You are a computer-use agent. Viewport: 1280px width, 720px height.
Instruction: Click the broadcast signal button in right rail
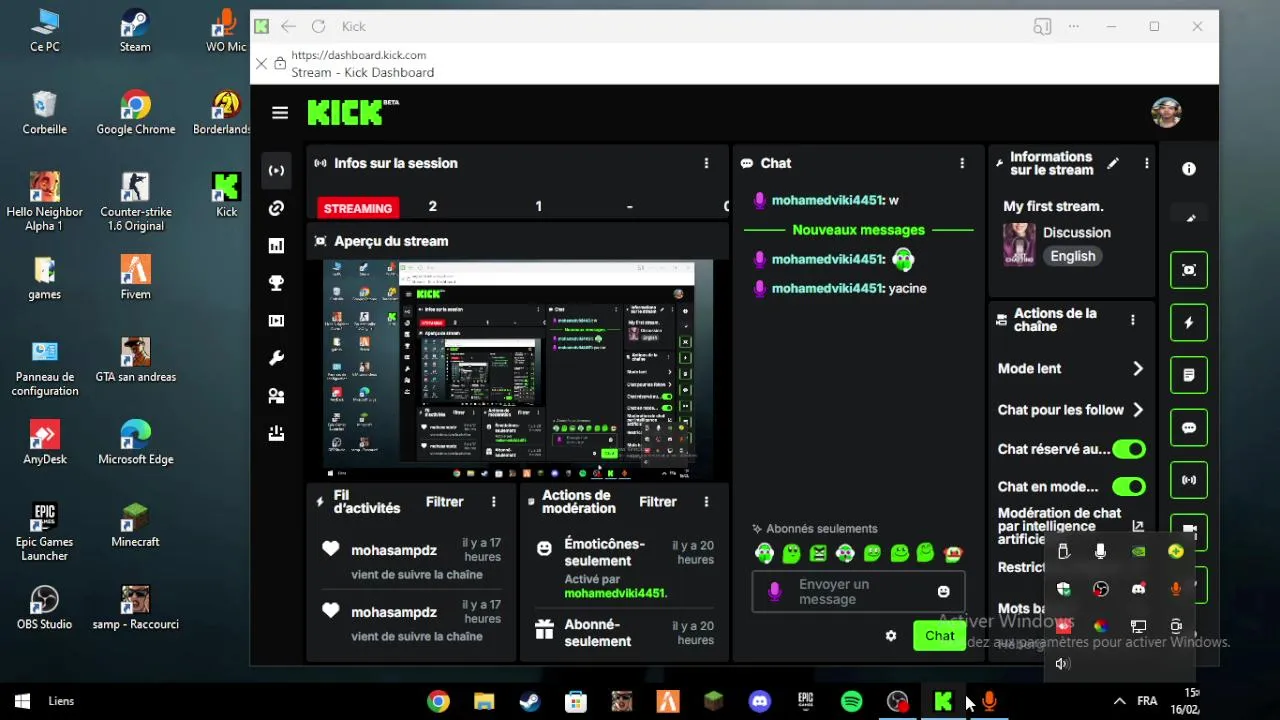(x=1189, y=480)
